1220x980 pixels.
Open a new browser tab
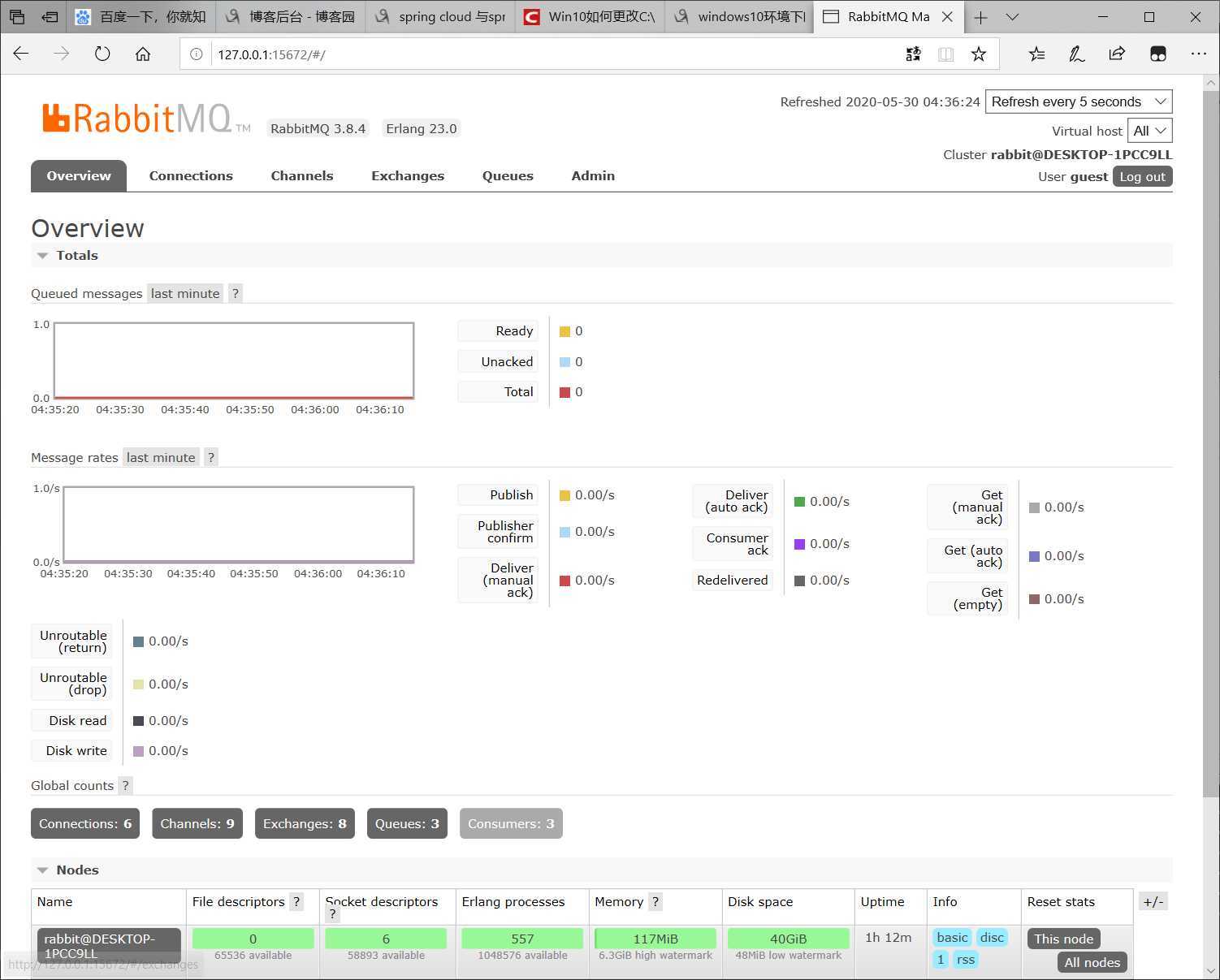point(981,17)
